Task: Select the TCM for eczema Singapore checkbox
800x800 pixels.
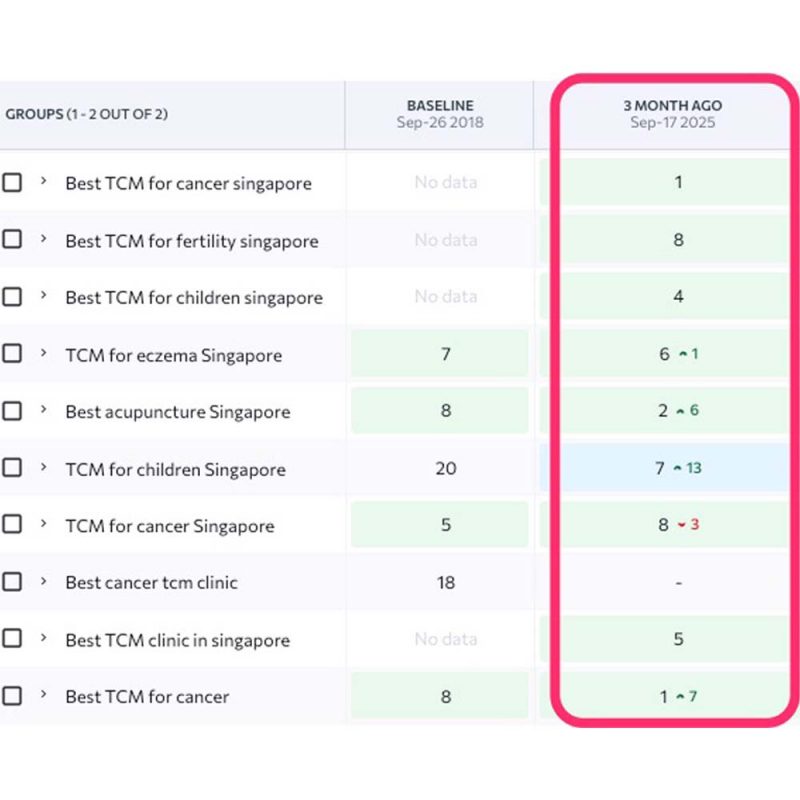Action: pyautogui.click(x=12, y=354)
